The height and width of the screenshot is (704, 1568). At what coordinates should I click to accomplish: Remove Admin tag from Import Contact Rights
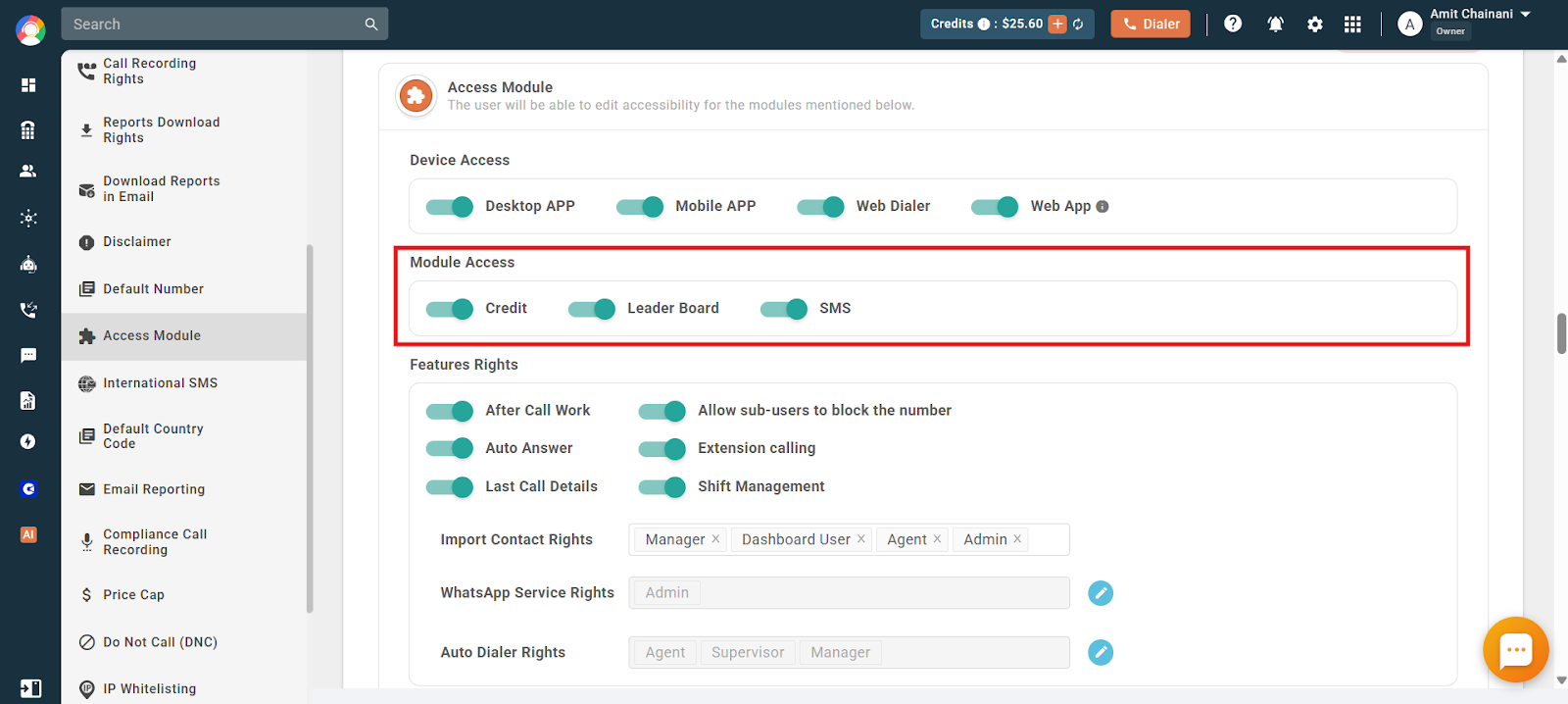pyautogui.click(x=1017, y=539)
